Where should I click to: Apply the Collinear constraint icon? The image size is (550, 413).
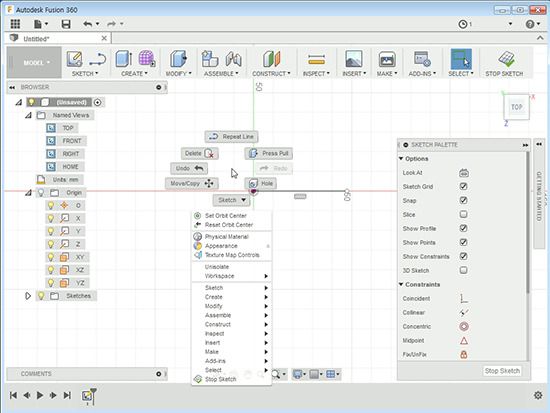click(464, 312)
